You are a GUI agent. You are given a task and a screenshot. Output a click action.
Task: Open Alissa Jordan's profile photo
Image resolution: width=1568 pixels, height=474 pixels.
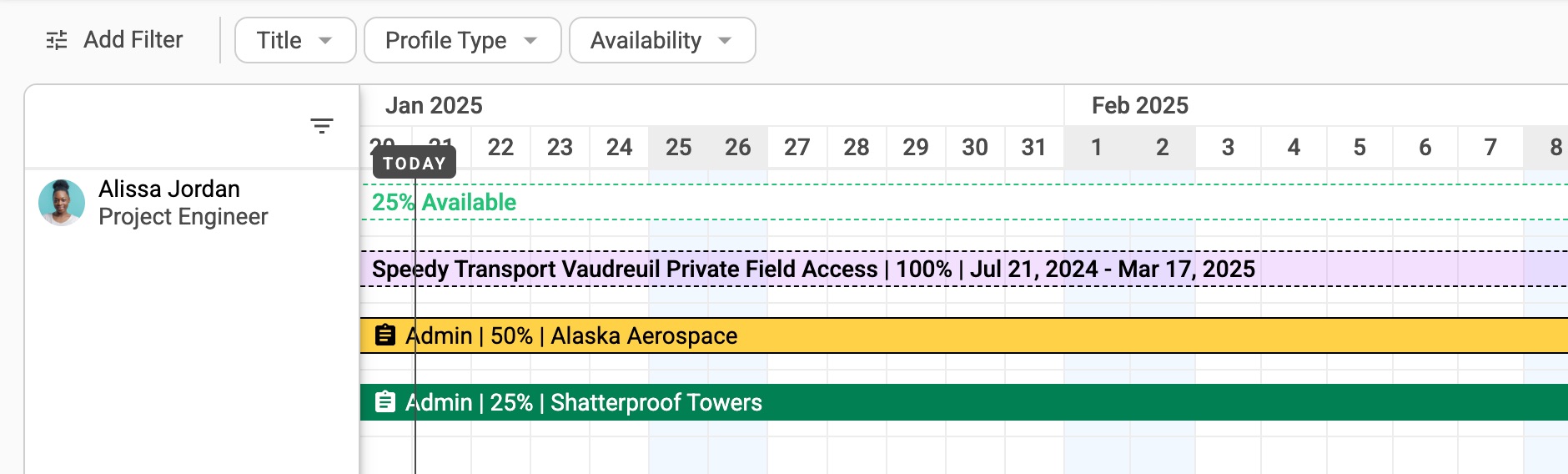tap(62, 203)
